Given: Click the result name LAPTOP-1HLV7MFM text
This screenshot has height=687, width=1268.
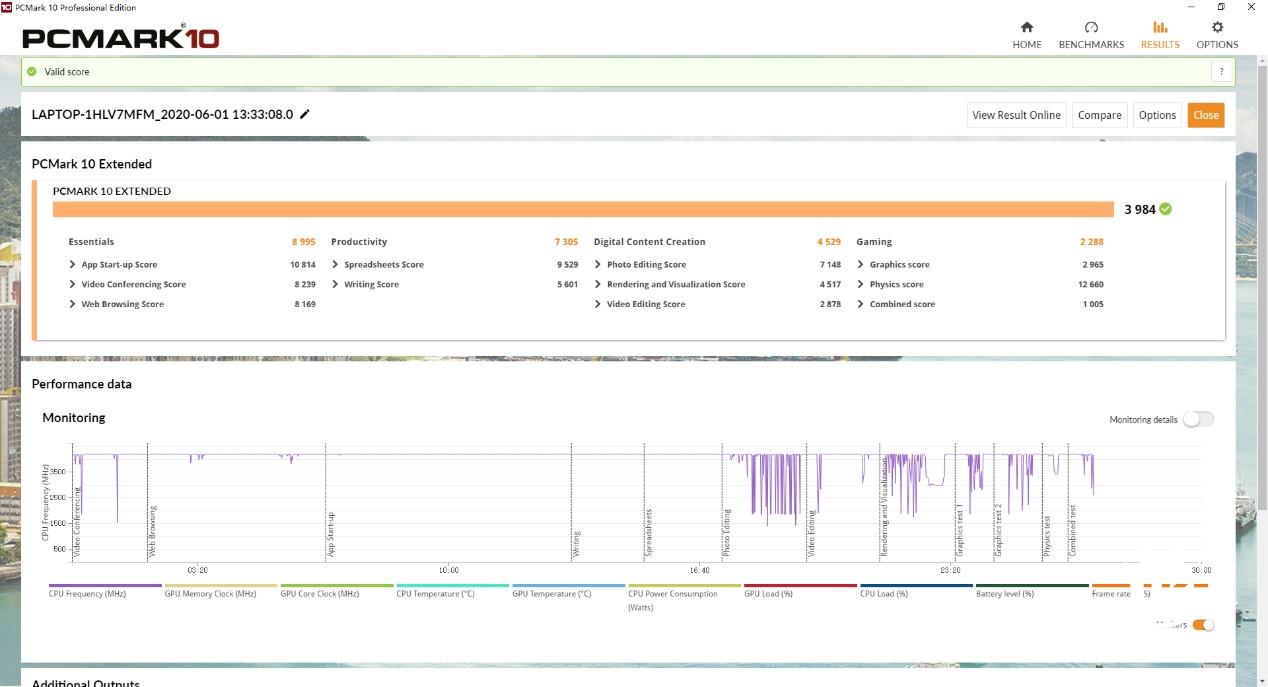Looking at the screenshot, I should [x=162, y=114].
